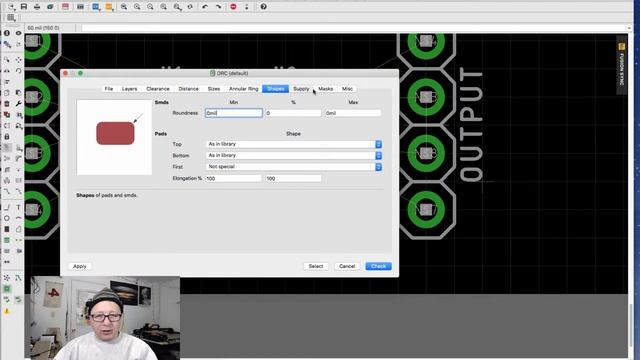Click the Zoom select magnifier icon
The height and width of the screenshot is (360, 640).
177,7
